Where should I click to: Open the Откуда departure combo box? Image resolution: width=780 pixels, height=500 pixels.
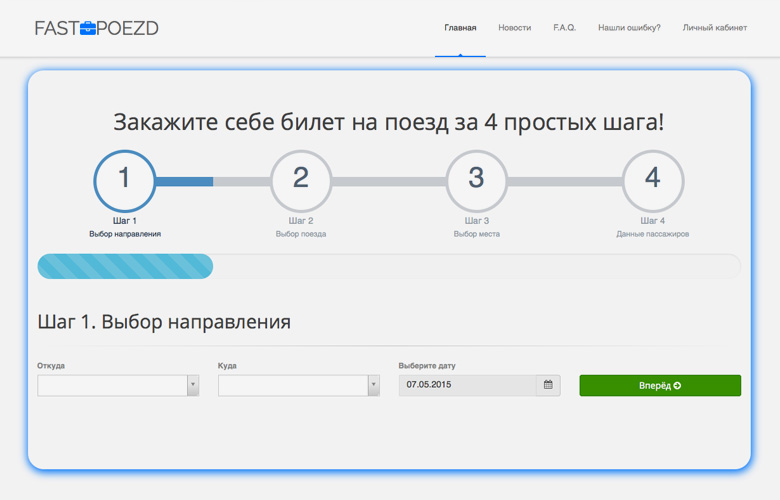click(x=112, y=386)
